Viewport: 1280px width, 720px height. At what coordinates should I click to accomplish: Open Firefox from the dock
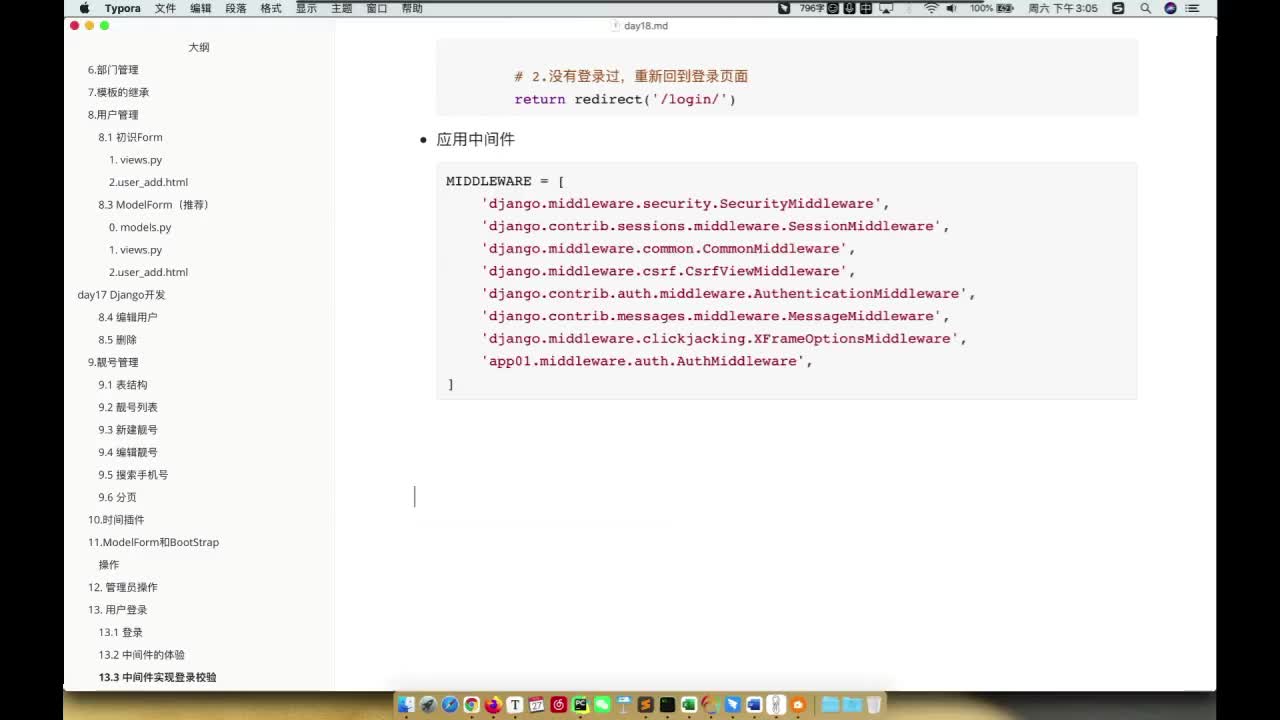point(493,705)
